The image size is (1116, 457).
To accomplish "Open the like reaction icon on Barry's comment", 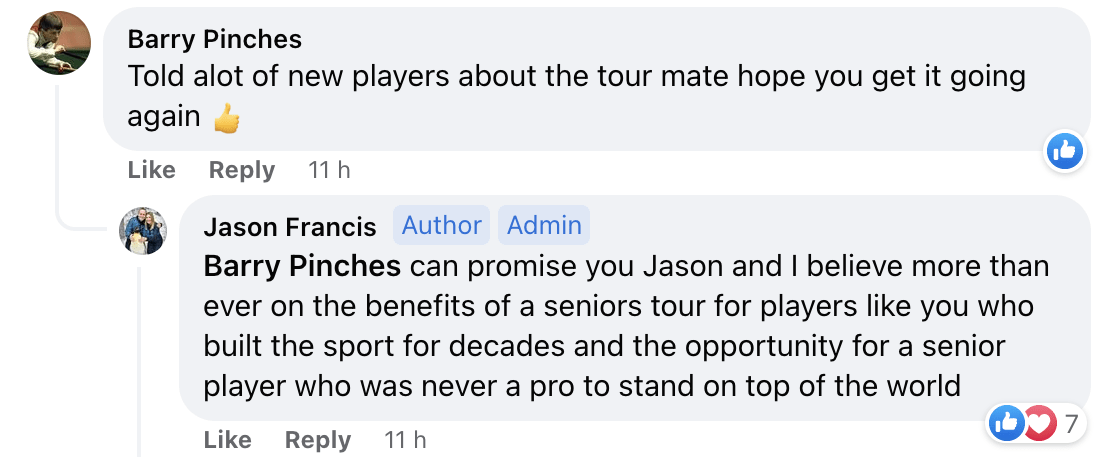I will coord(1065,152).
